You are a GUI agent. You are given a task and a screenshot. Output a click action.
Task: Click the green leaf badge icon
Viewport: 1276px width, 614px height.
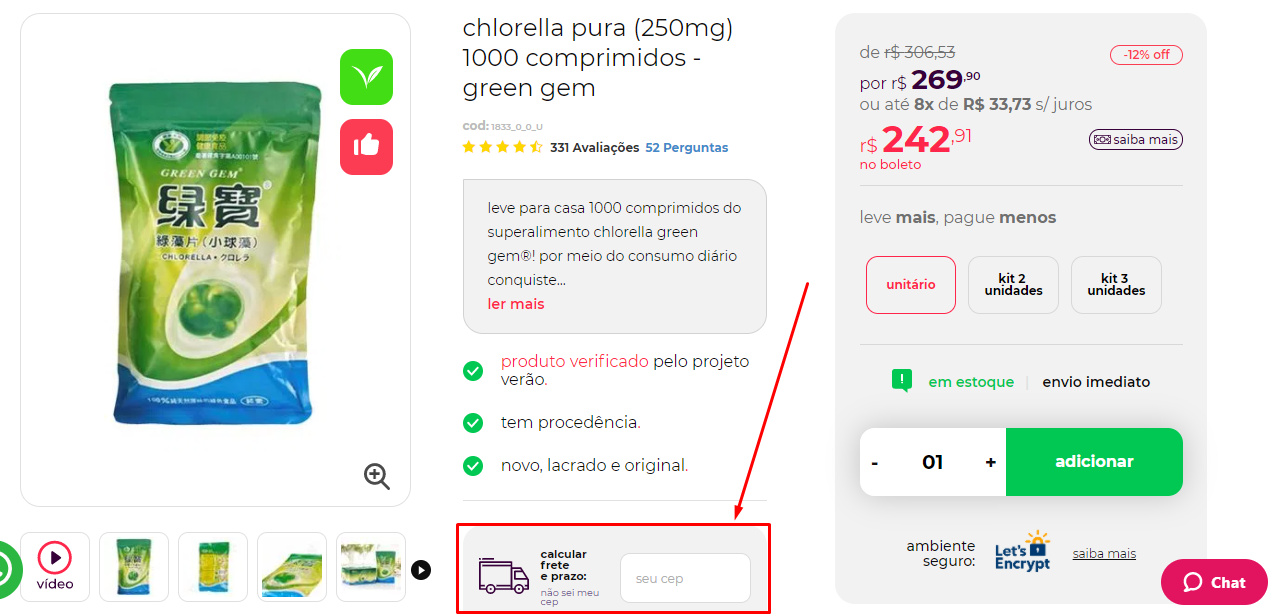[366, 77]
